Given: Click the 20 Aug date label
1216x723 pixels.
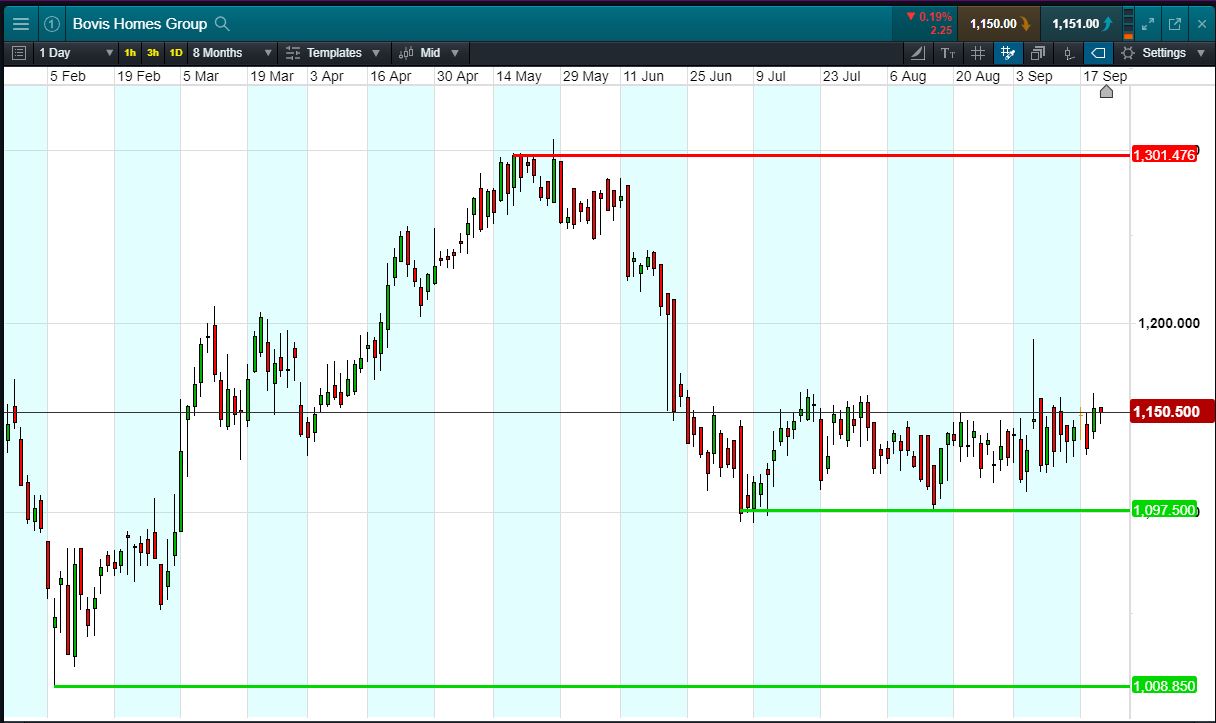Looking at the screenshot, I should coord(977,76).
